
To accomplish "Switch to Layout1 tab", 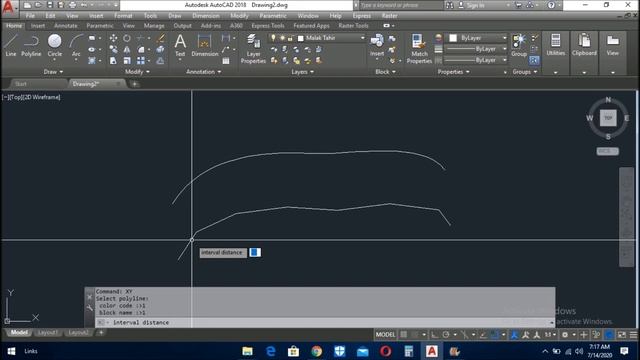I will [47, 333].
